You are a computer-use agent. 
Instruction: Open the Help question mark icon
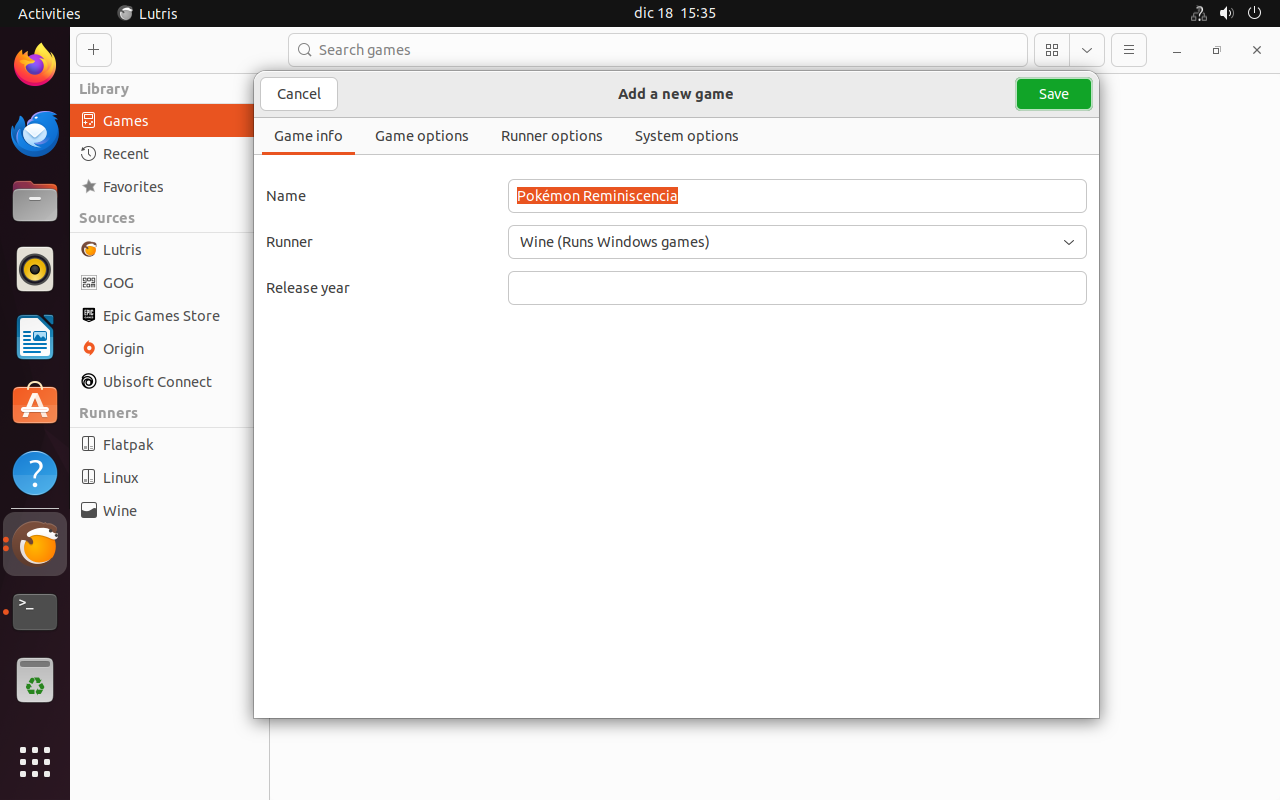pyautogui.click(x=35, y=473)
